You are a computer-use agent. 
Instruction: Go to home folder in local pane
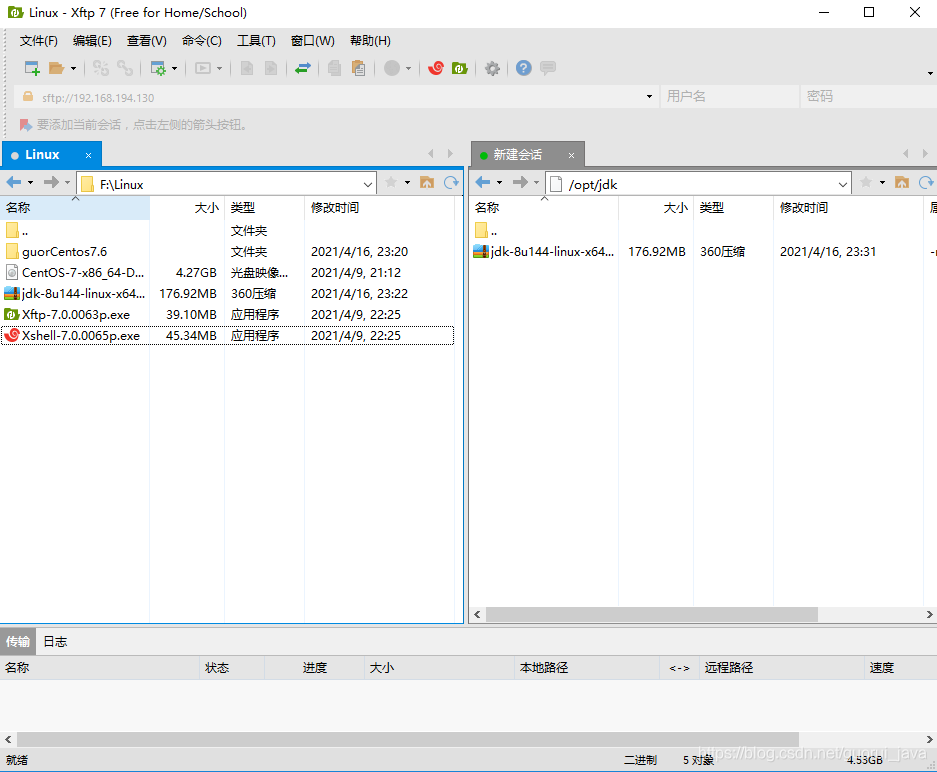tap(427, 182)
